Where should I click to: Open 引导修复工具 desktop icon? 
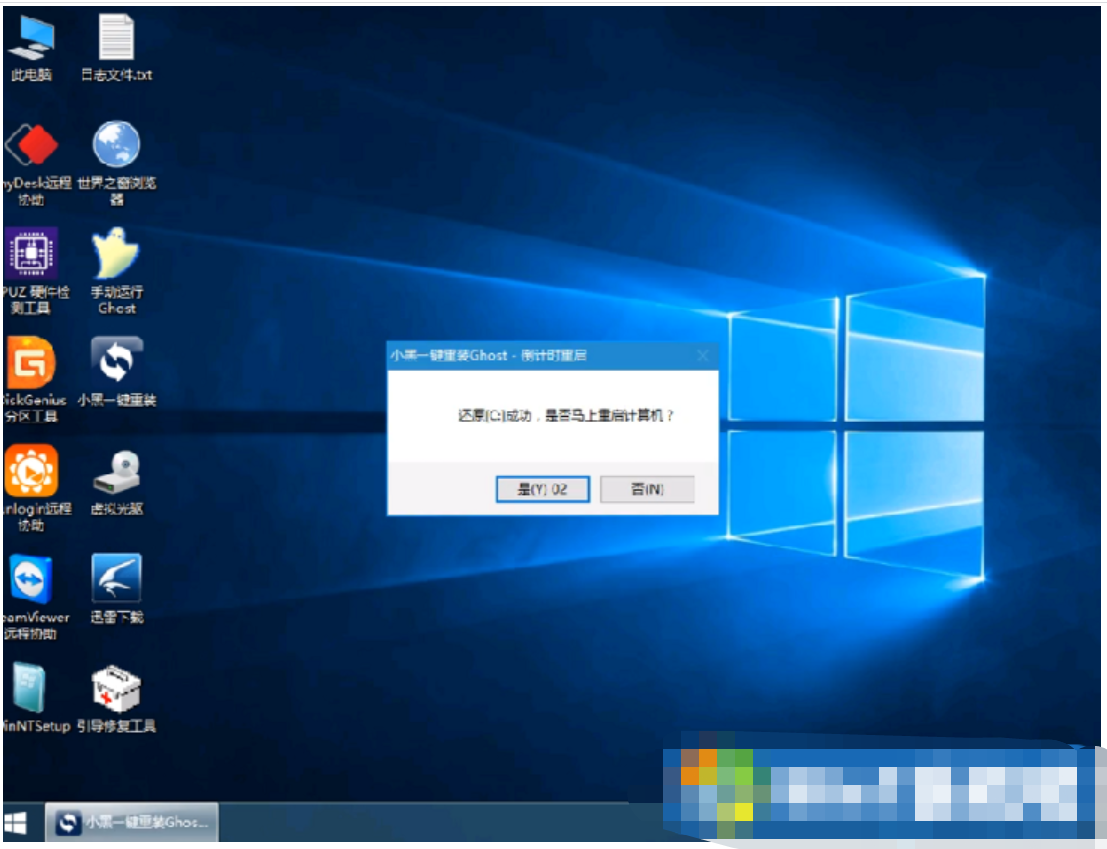(116, 699)
